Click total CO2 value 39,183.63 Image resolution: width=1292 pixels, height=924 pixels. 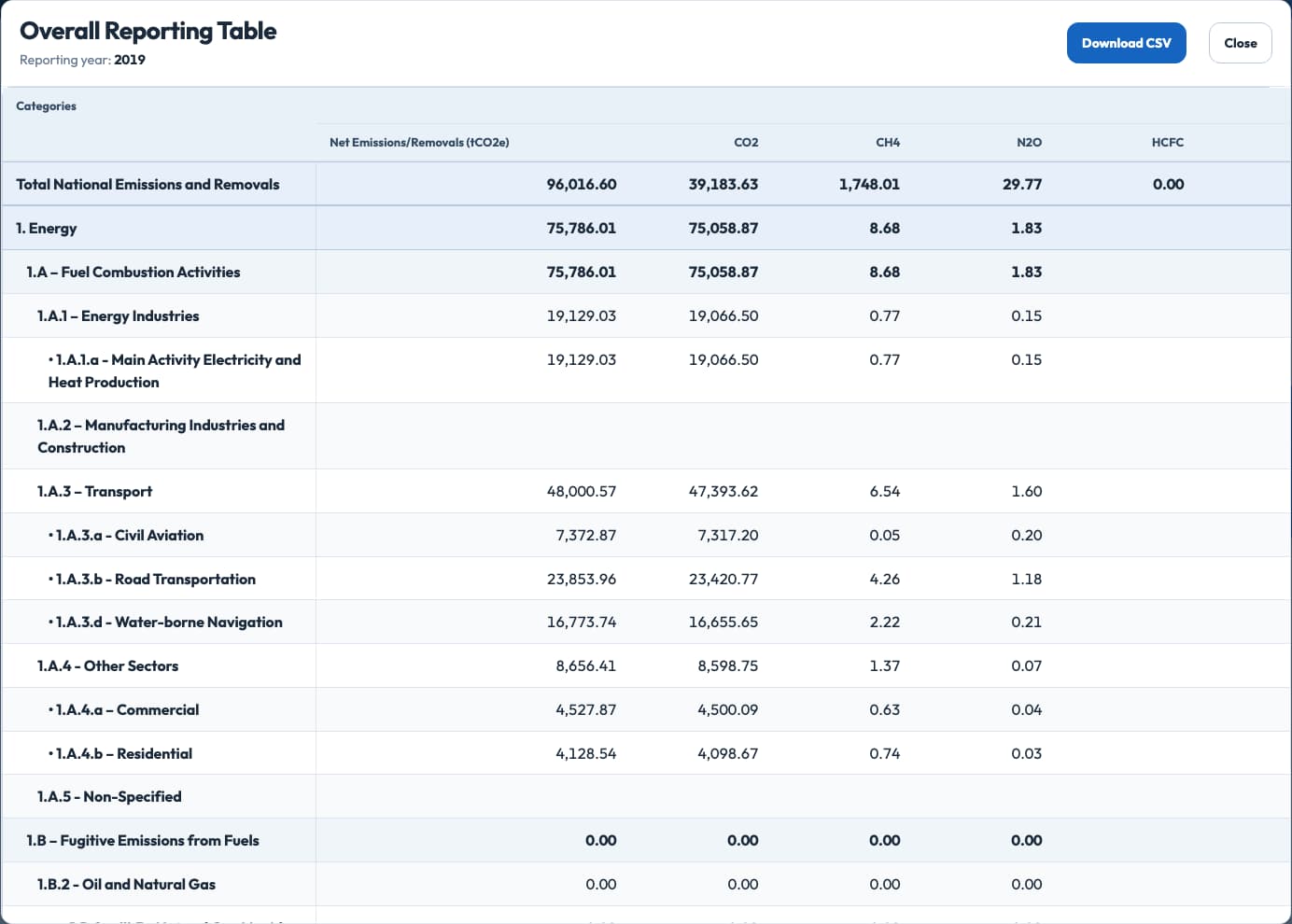[723, 184]
